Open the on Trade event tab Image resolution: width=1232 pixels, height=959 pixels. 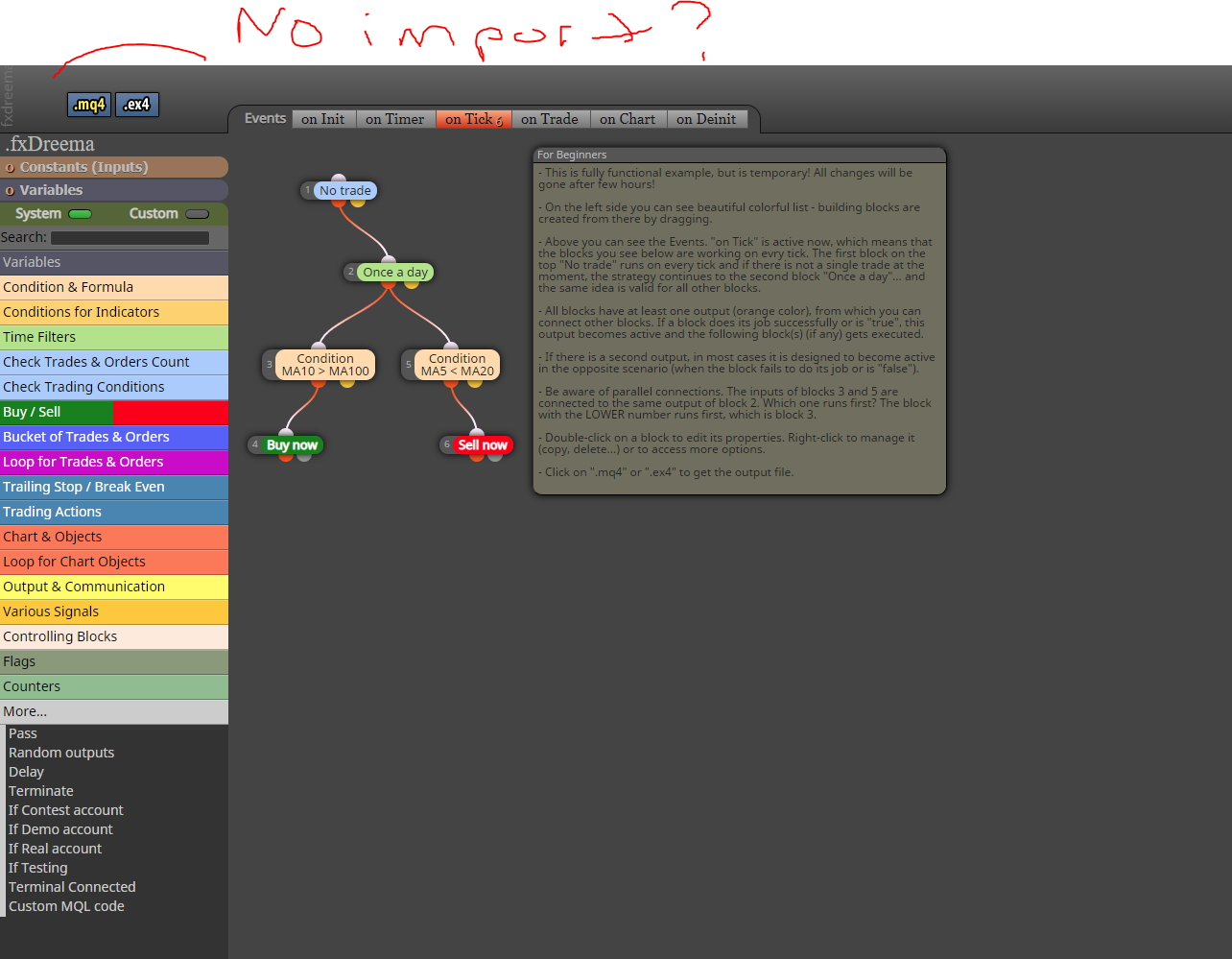click(550, 119)
